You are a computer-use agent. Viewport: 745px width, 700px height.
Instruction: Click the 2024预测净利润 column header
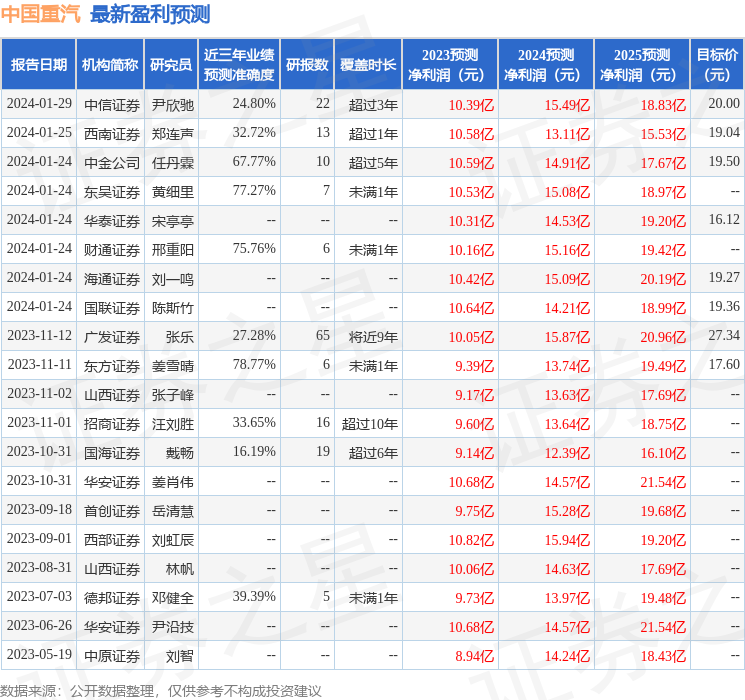tap(546, 65)
